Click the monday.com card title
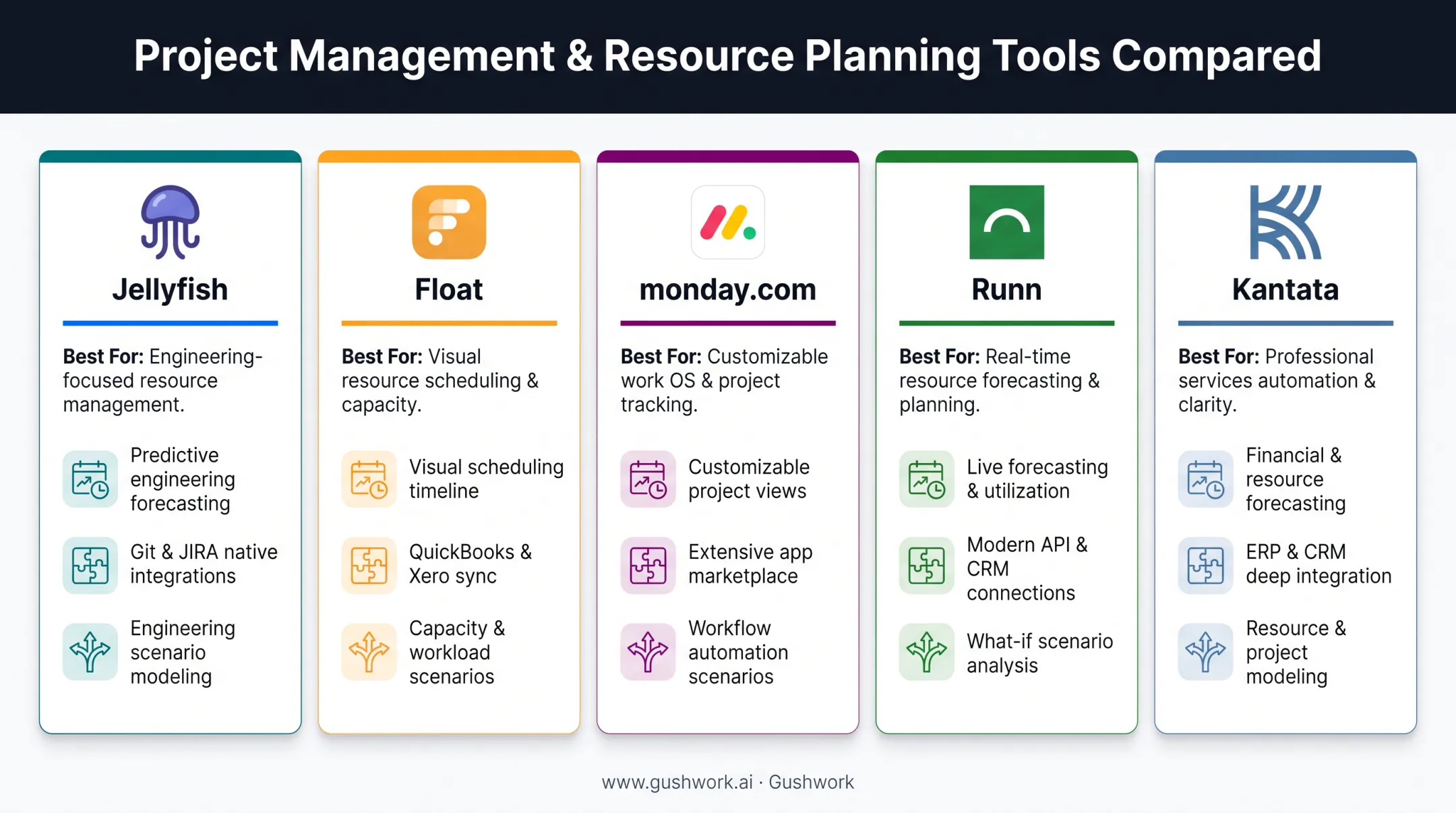This screenshot has height=813, width=1456. click(728, 291)
